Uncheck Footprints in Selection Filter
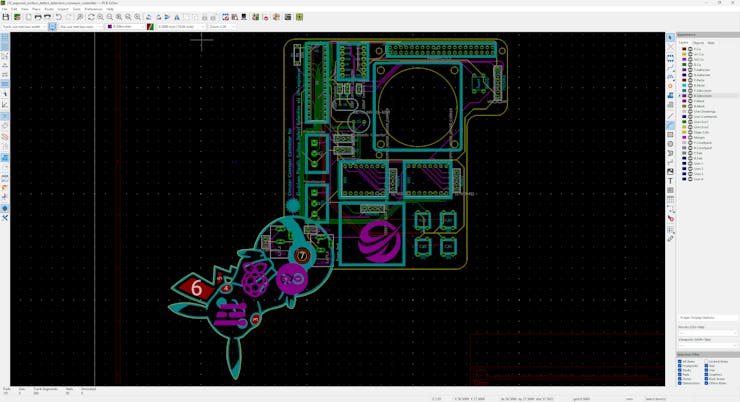The image size is (740, 402). point(680,366)
